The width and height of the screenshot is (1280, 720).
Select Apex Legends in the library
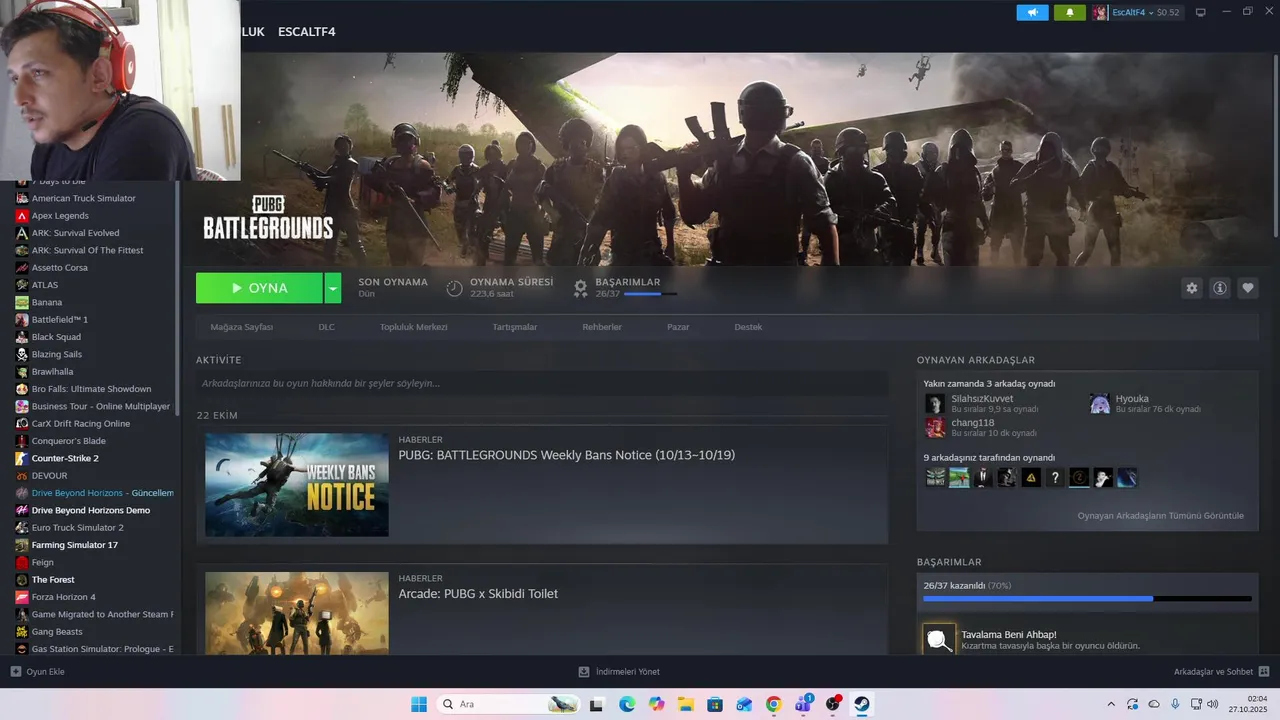[59, 216]
